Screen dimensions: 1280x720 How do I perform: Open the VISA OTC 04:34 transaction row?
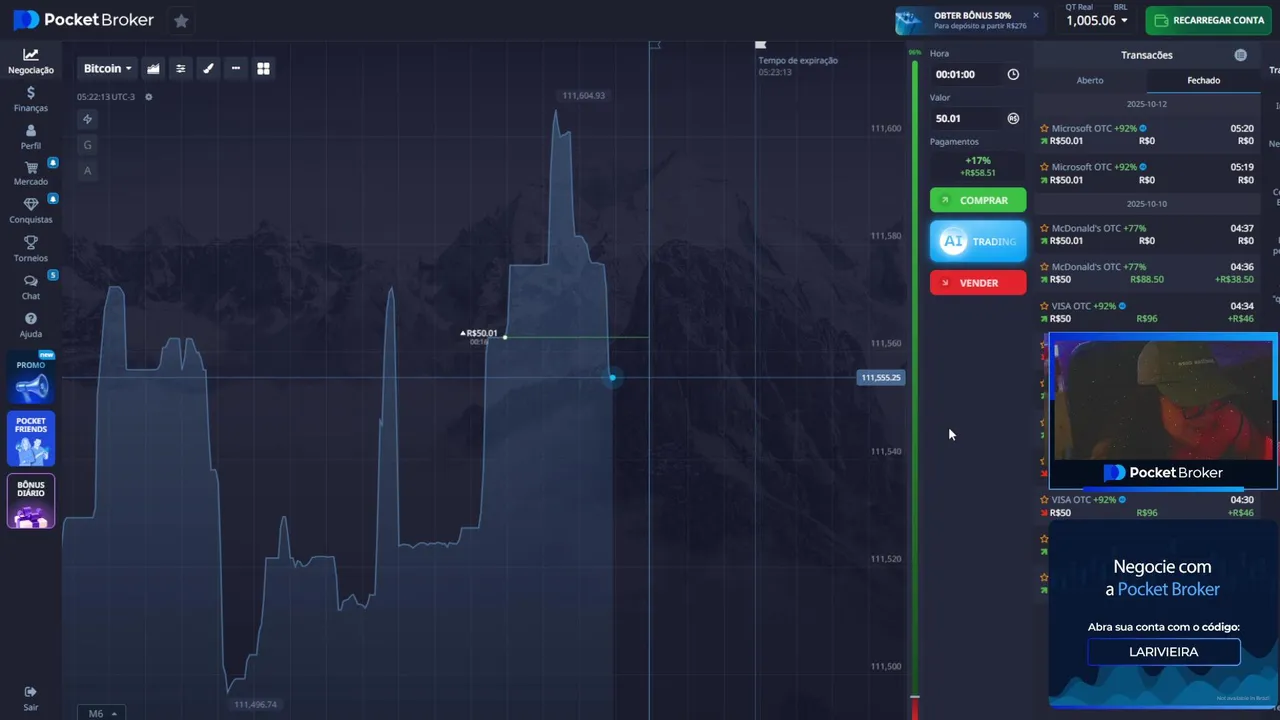click(1147, 312)
